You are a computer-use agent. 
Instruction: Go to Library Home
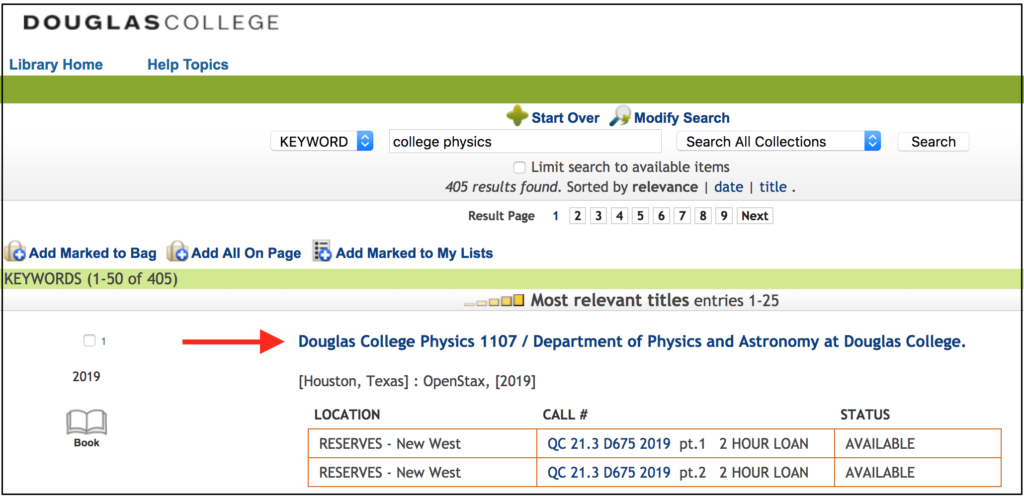click(x=56, y=65)
